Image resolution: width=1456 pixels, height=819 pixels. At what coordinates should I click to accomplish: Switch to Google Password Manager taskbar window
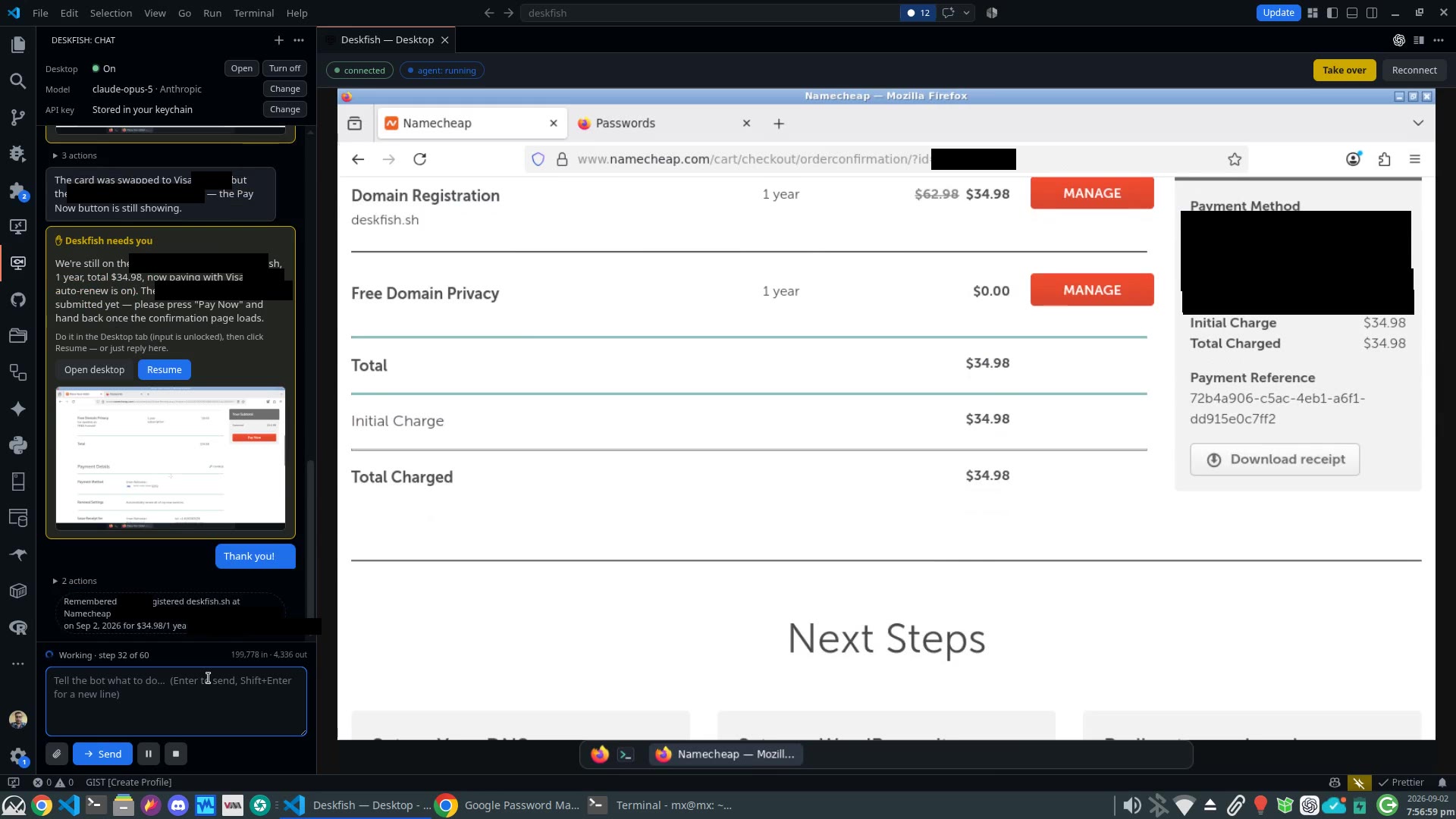pos(508,805)
